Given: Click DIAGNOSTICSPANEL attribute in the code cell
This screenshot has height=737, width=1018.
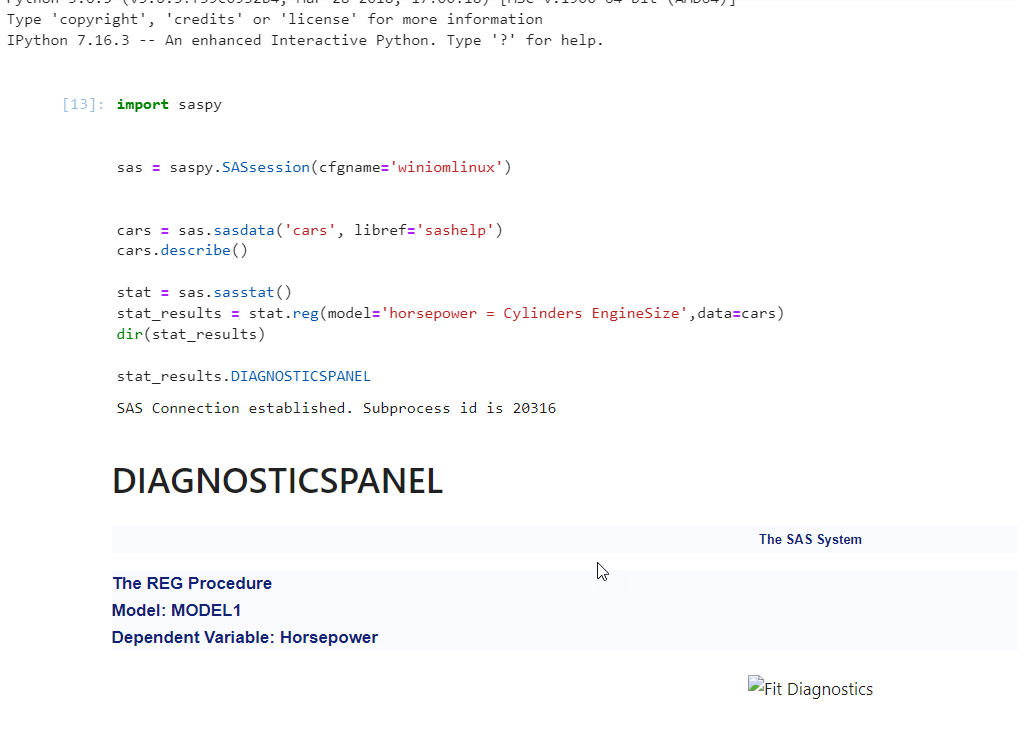Looking at the screenshot, I should click(300, 377).
